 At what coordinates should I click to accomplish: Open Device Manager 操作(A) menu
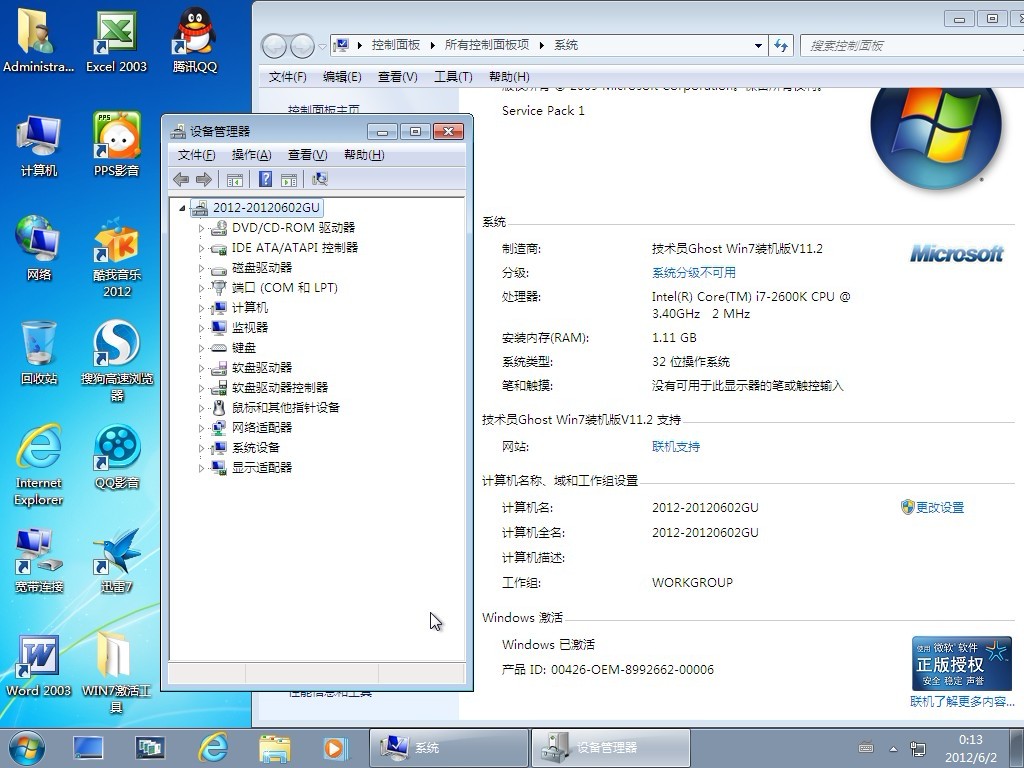pos(251,155)
